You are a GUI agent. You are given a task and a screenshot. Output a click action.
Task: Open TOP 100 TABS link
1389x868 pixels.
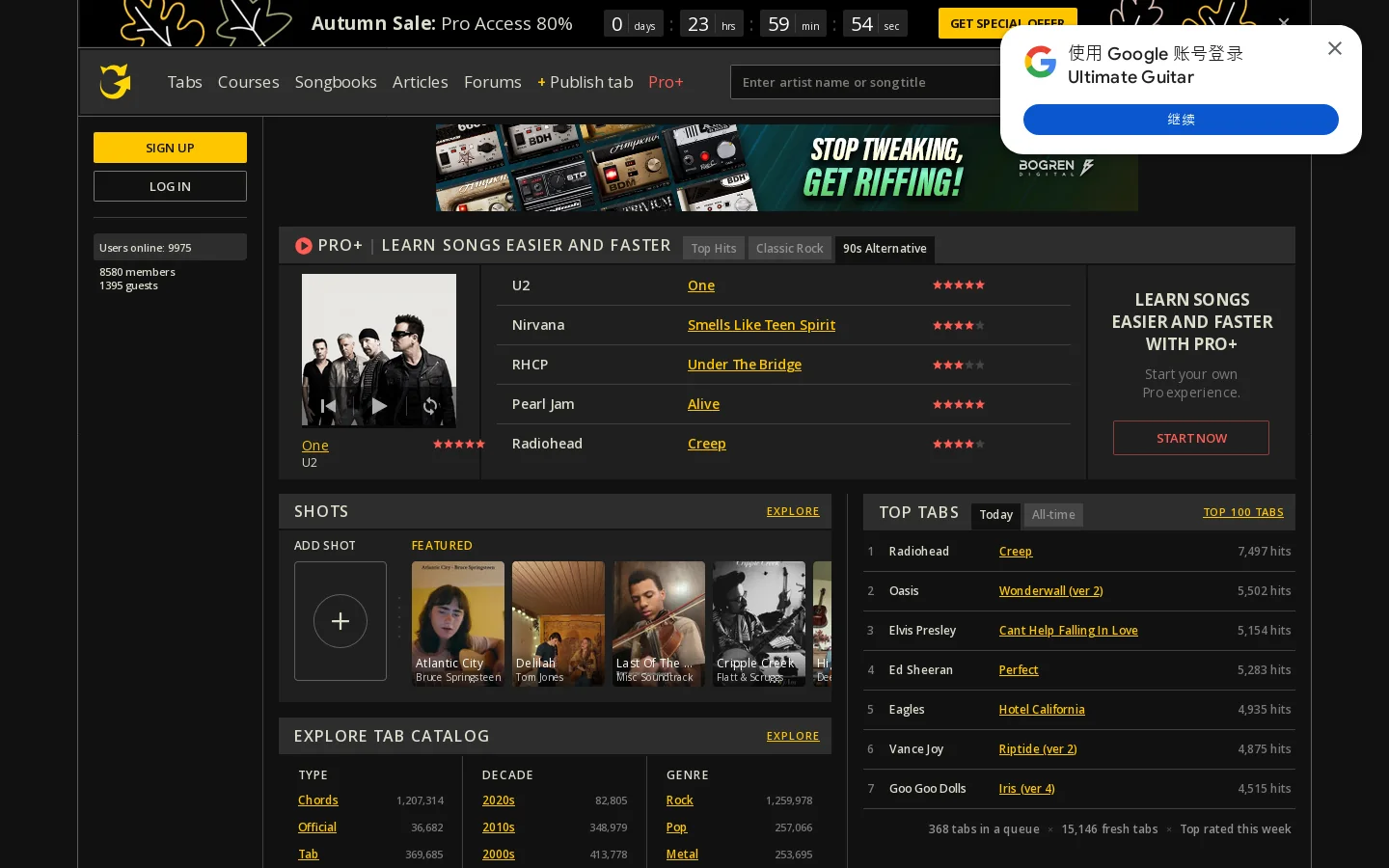(x=1243, y=512)
